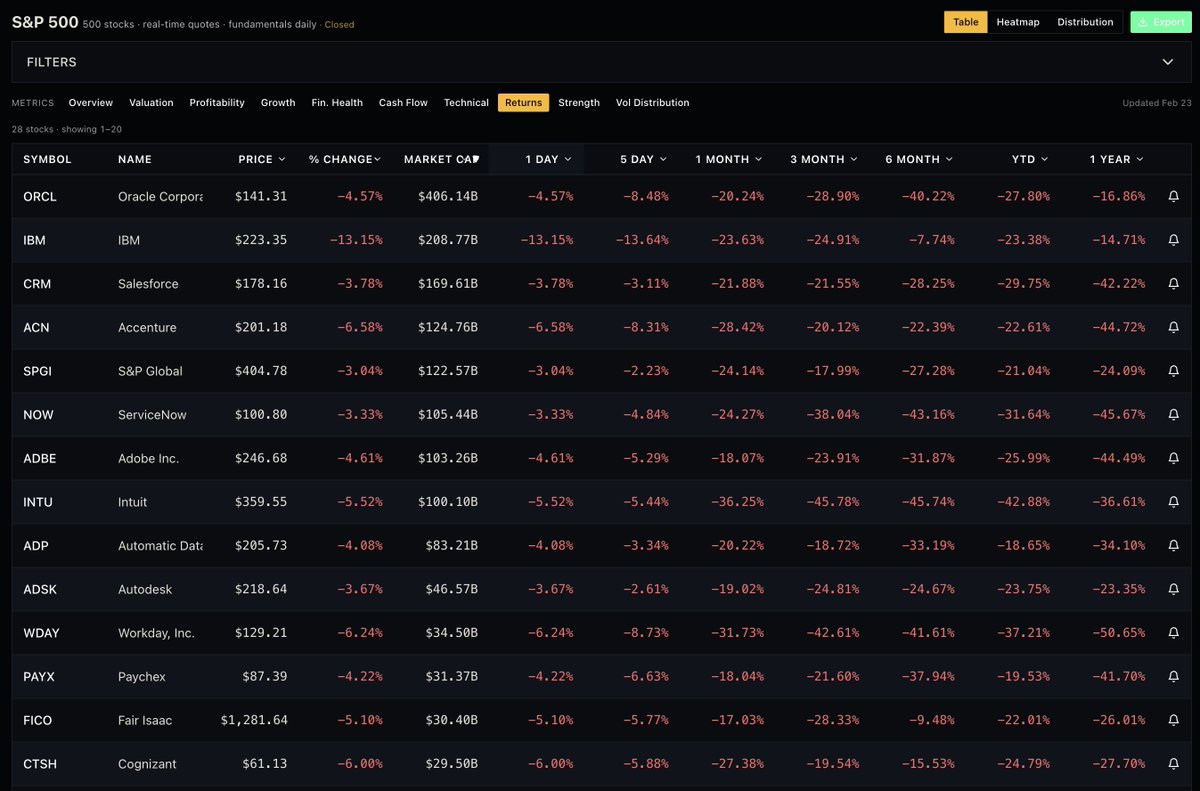Image resolution: width=1200 pixels, height=791 pixels.
Task: Click the Paychex company name
Action: (x=142, y=677)
